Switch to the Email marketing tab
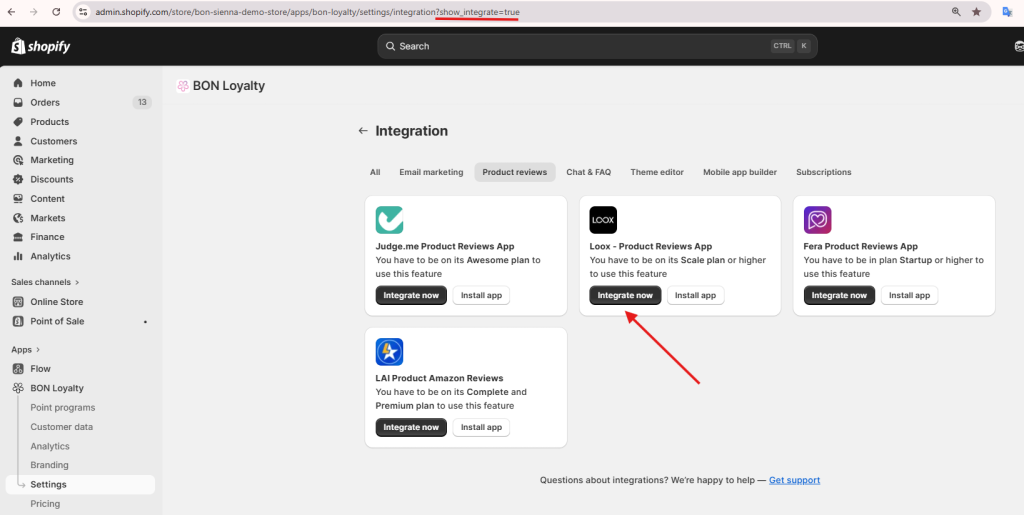The image size is (1024, 515). click(431, 172)
